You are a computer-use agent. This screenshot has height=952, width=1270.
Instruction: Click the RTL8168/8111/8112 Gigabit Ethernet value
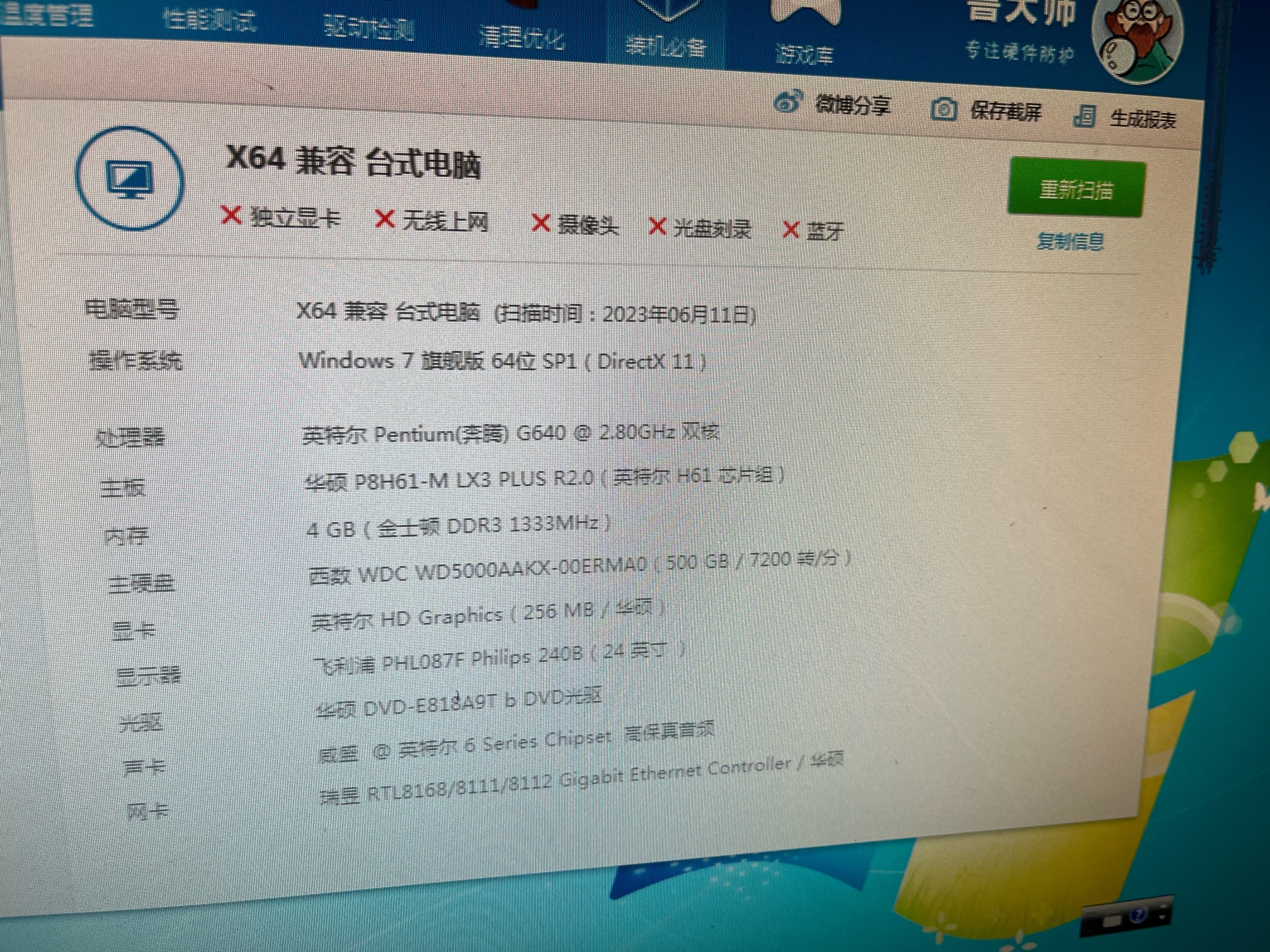pos(582,779)
